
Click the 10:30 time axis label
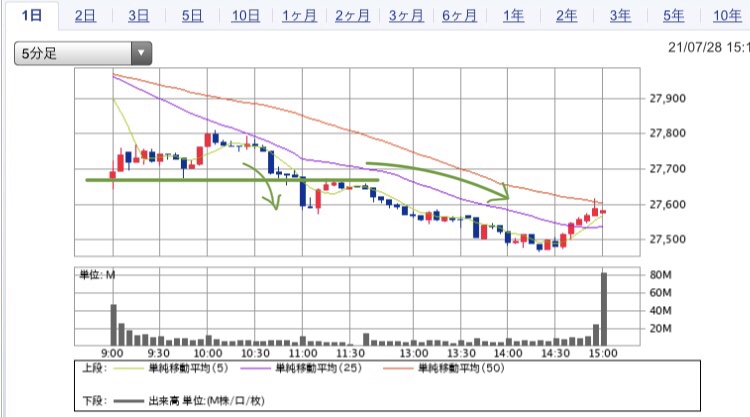255,353
